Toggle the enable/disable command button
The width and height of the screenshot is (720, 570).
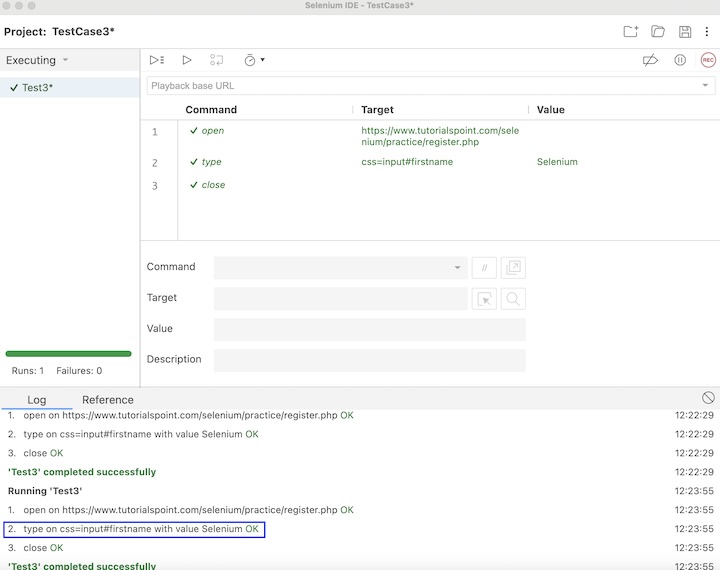click(x=484, y=267)
